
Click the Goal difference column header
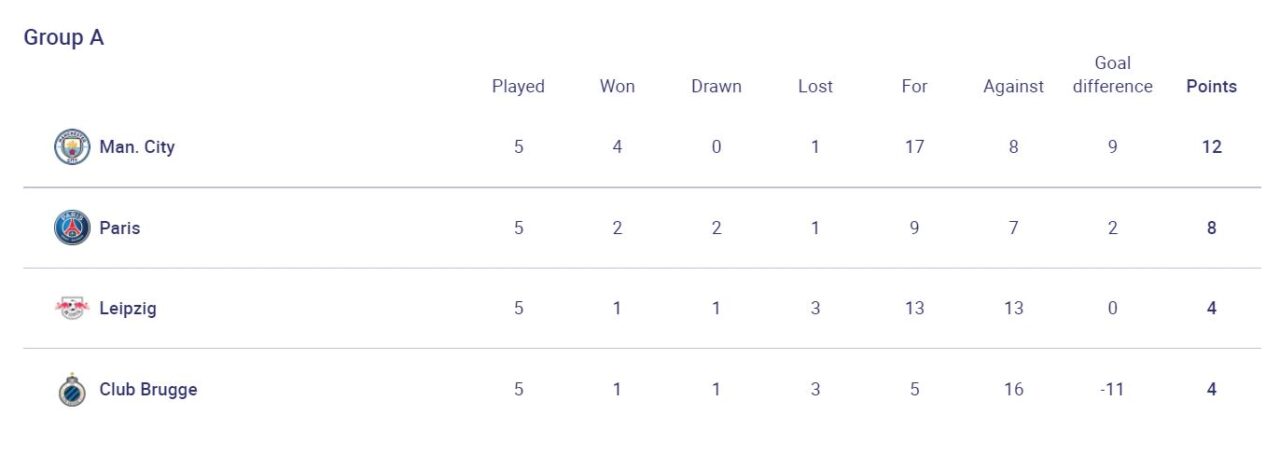click(x=1112, y=75)
